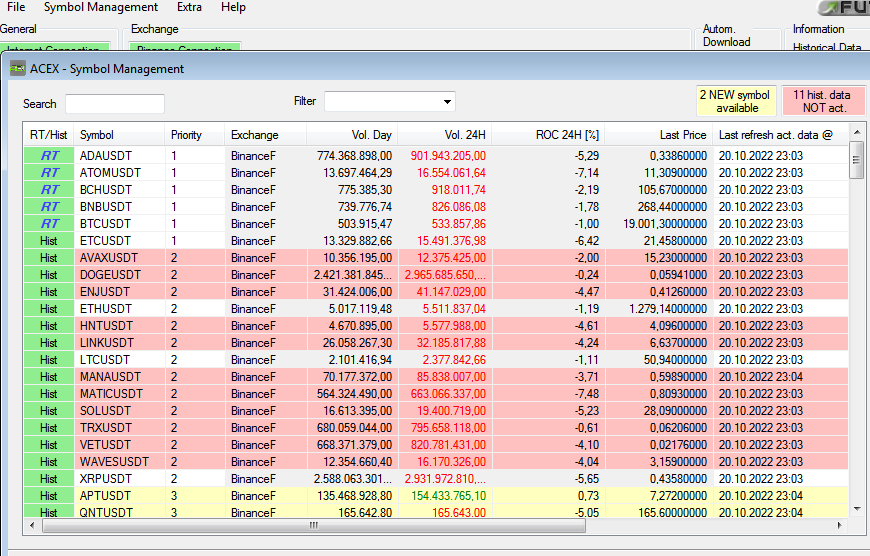Select the LINKUSDT symbol cell
The height and width of the screenshot is (556, 870).
tap(119, 343)
